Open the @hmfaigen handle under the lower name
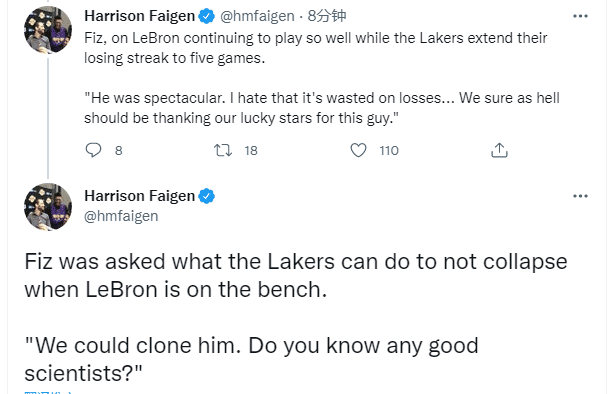Screen dimensions: 608x394 tap(121, 216)
